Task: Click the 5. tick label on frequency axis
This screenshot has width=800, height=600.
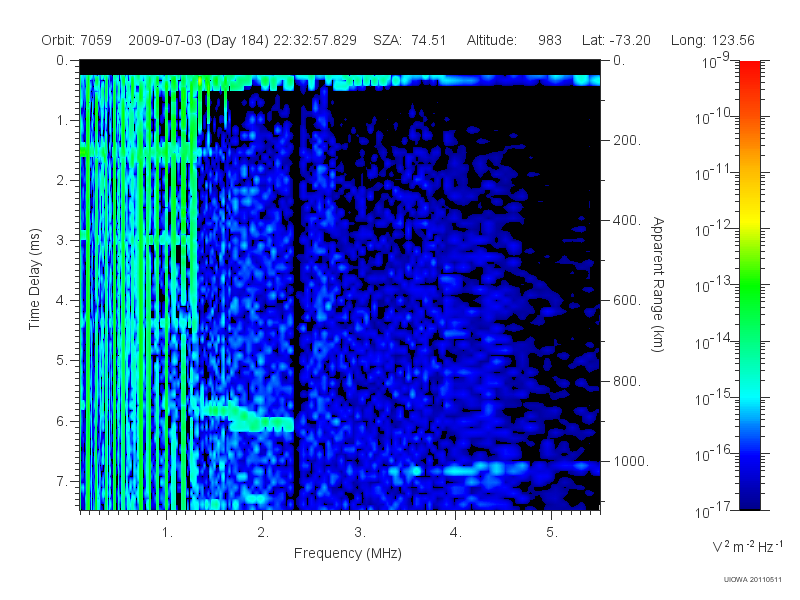Action: [552, 533]
